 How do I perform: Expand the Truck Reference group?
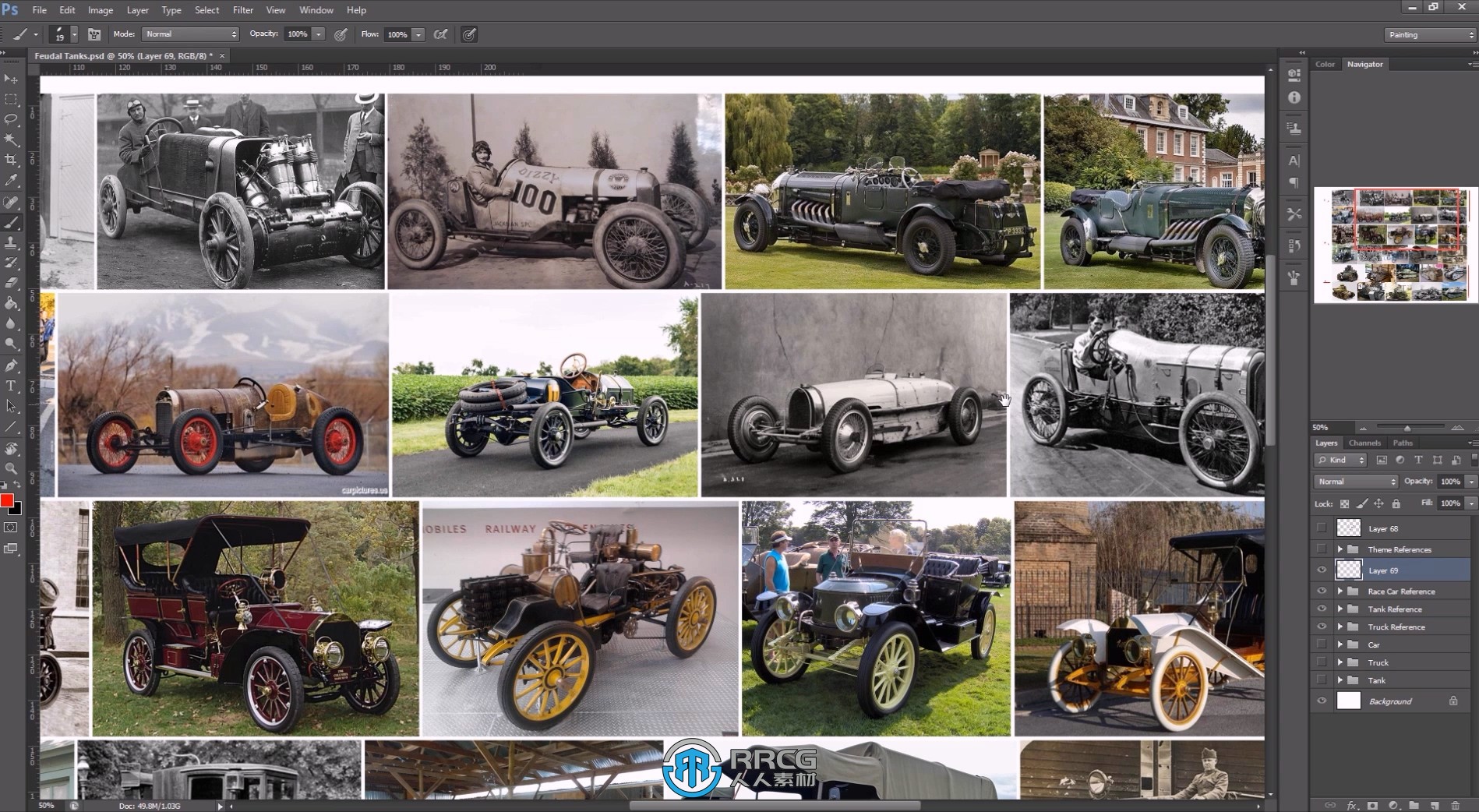(x=1340, y=627)
